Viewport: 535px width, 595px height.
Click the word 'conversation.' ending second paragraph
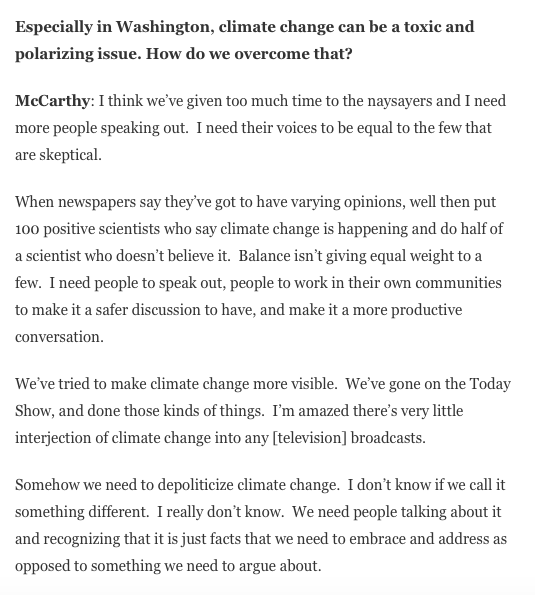click(x=59, y=337)
